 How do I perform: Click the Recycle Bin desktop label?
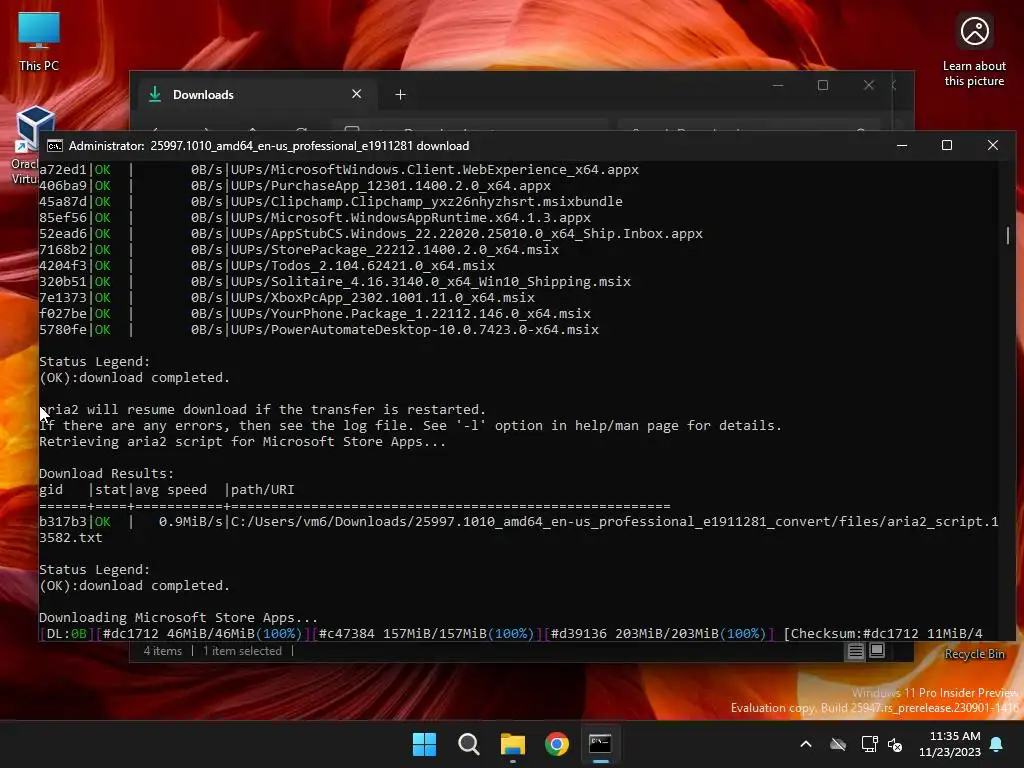click(974, 654)
